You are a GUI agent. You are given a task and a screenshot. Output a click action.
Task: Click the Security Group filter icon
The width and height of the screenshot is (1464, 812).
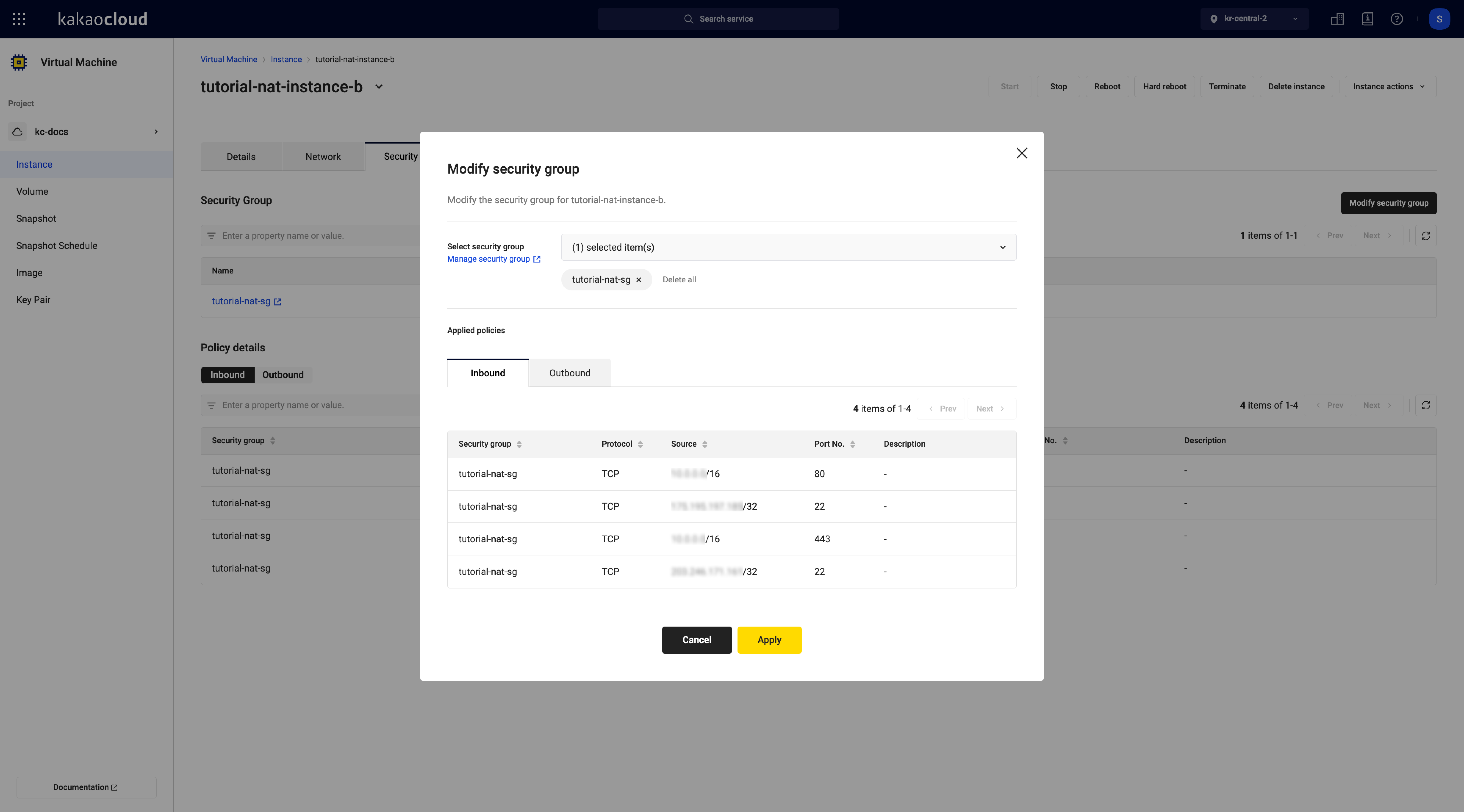pyautogui.click(x=211, y=236)
